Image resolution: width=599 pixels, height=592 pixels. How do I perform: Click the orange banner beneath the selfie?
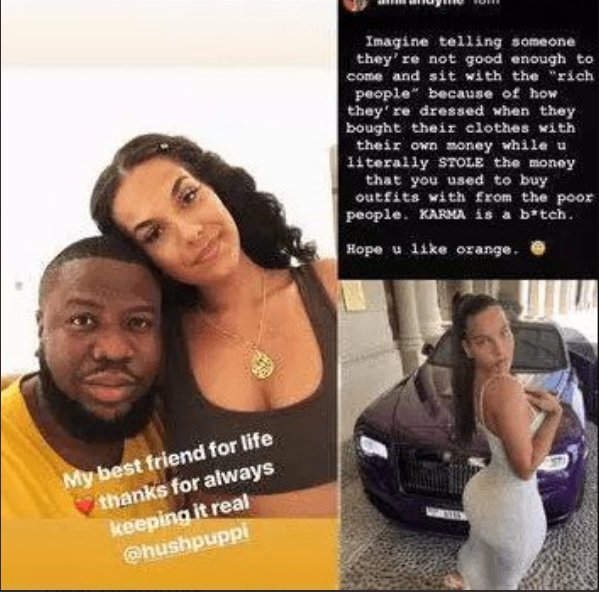pos(169,554)
